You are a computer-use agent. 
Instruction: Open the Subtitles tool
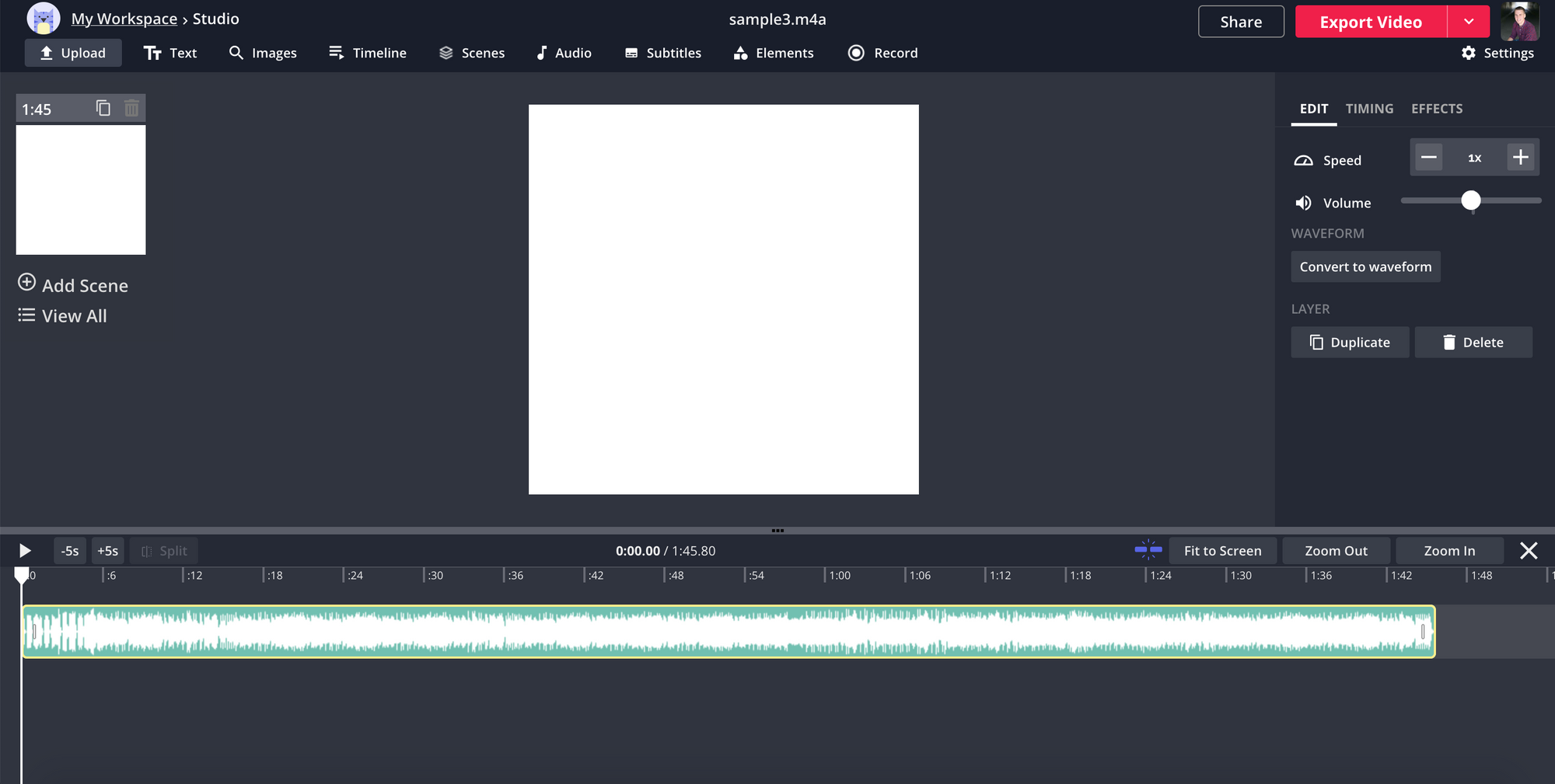pos(663,53)
